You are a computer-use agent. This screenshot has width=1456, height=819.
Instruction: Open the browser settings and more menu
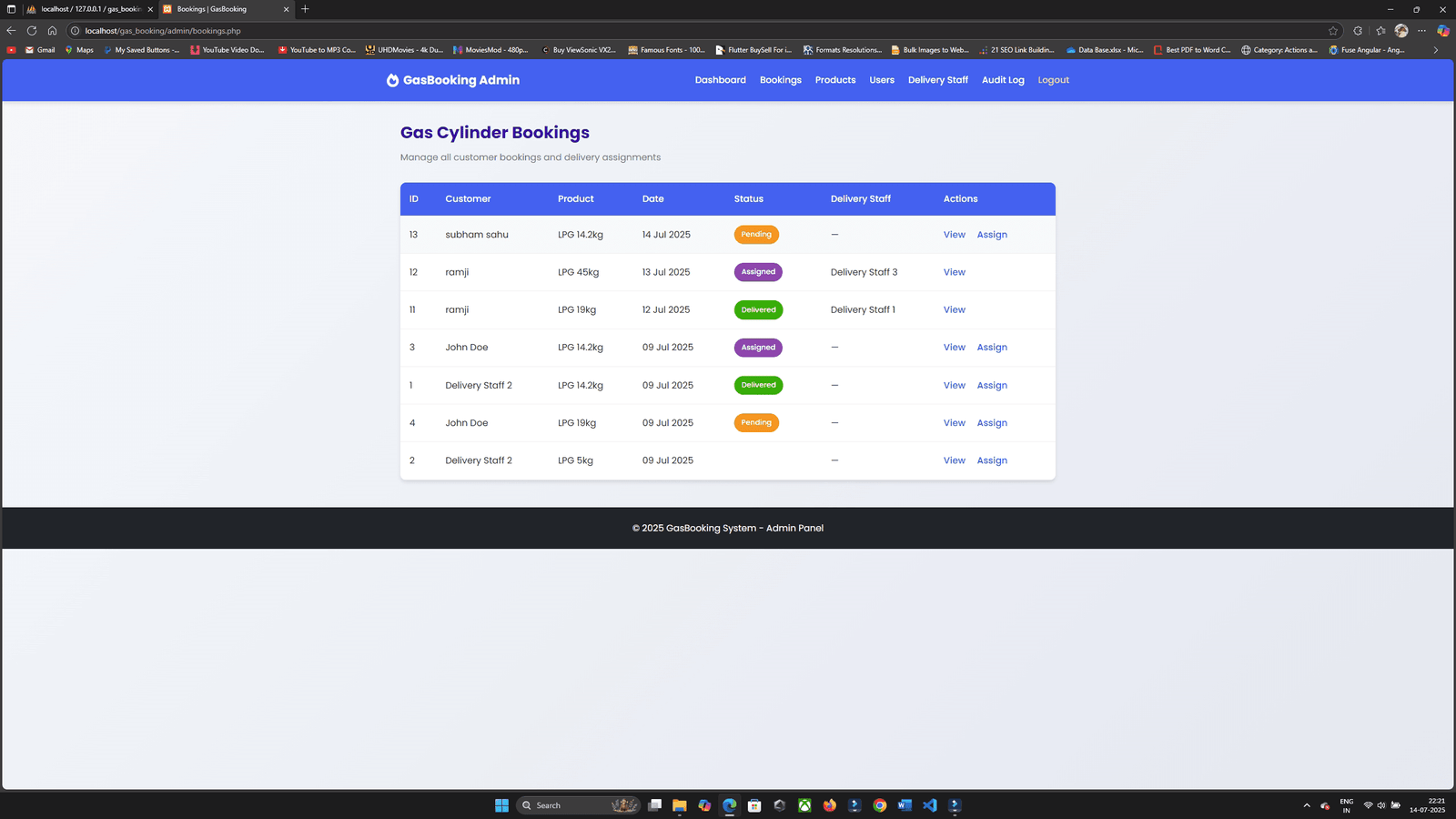tap(1422, 31)
